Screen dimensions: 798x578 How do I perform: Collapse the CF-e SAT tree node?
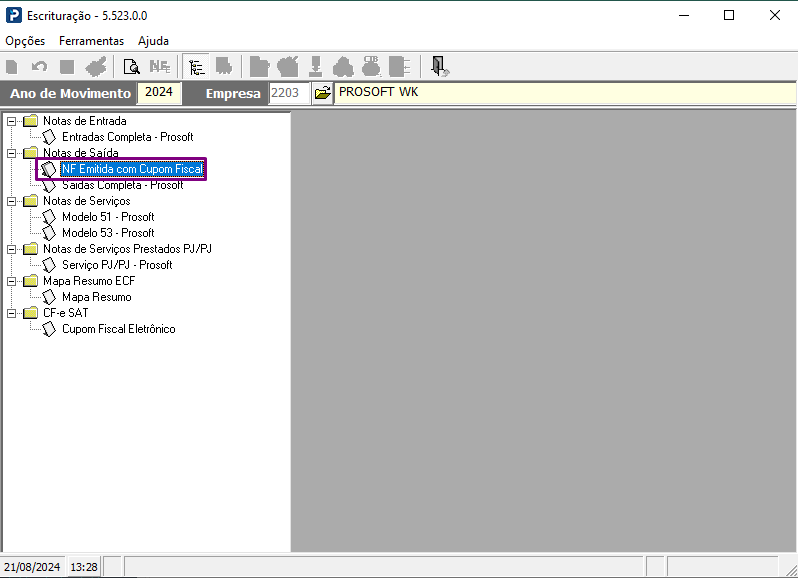pos(11,313)
